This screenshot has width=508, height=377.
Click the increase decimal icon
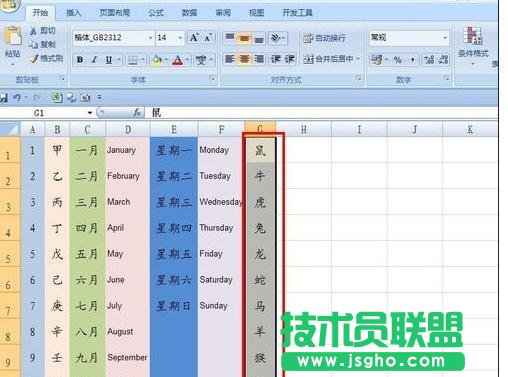coord(429,60)
